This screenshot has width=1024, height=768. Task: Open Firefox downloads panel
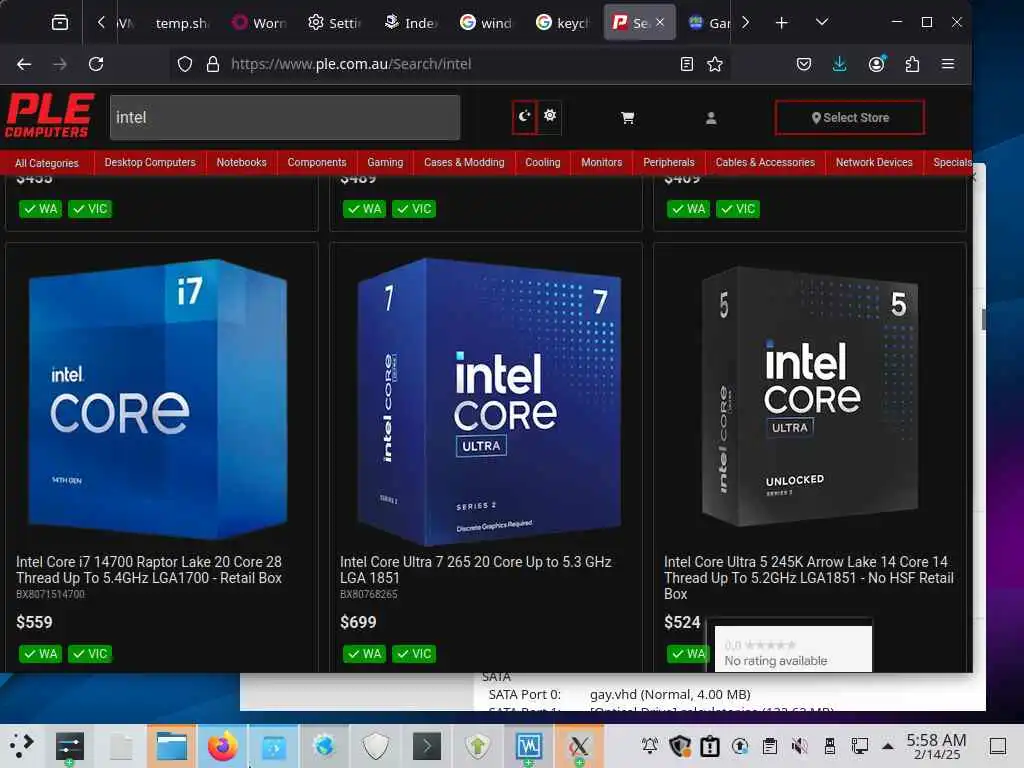[840, 64]
